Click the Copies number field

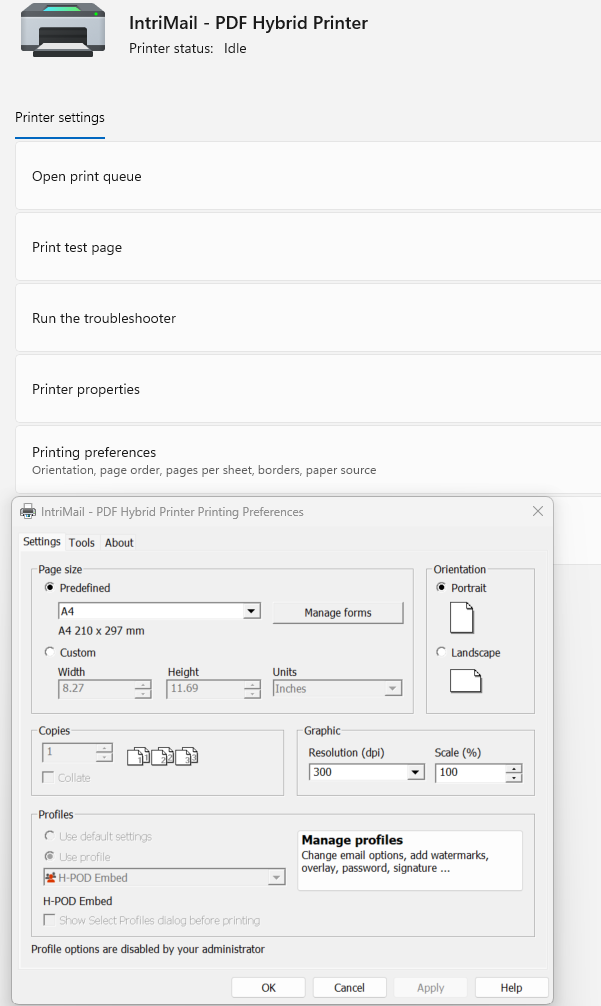coord(69,752)
